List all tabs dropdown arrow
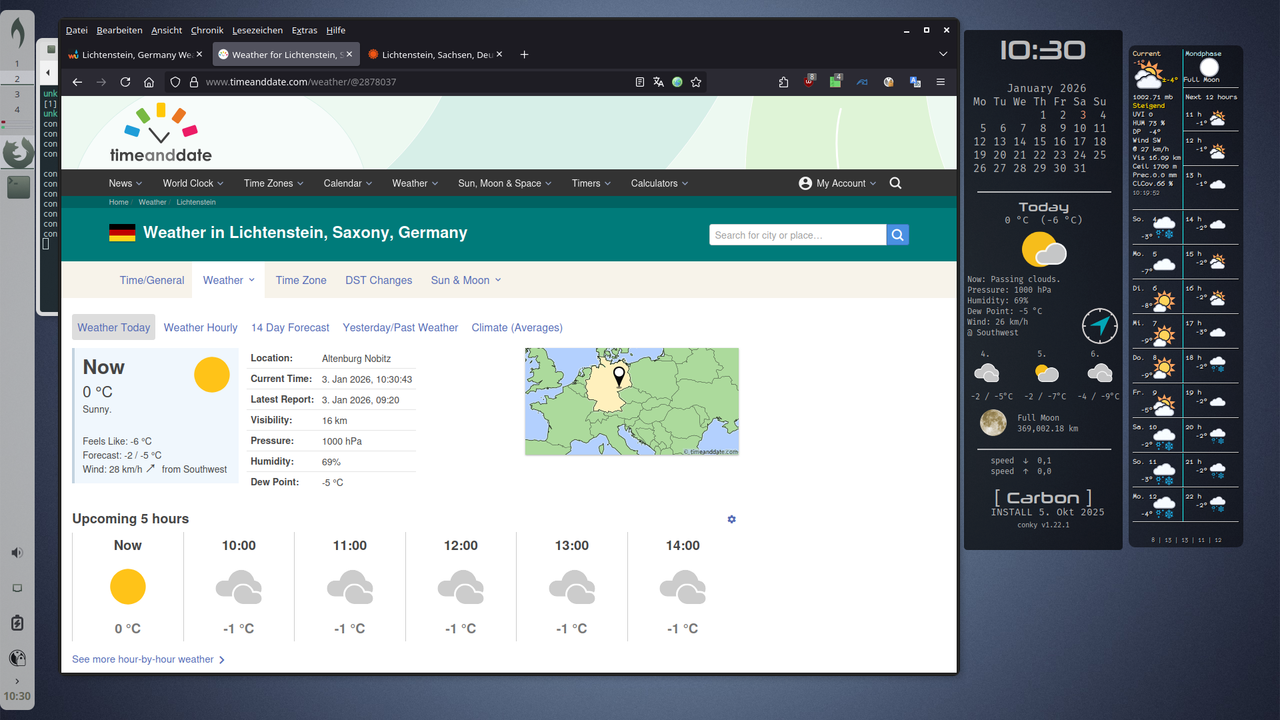Screen dimensions: 1280x720 click(x=943, y=54)
